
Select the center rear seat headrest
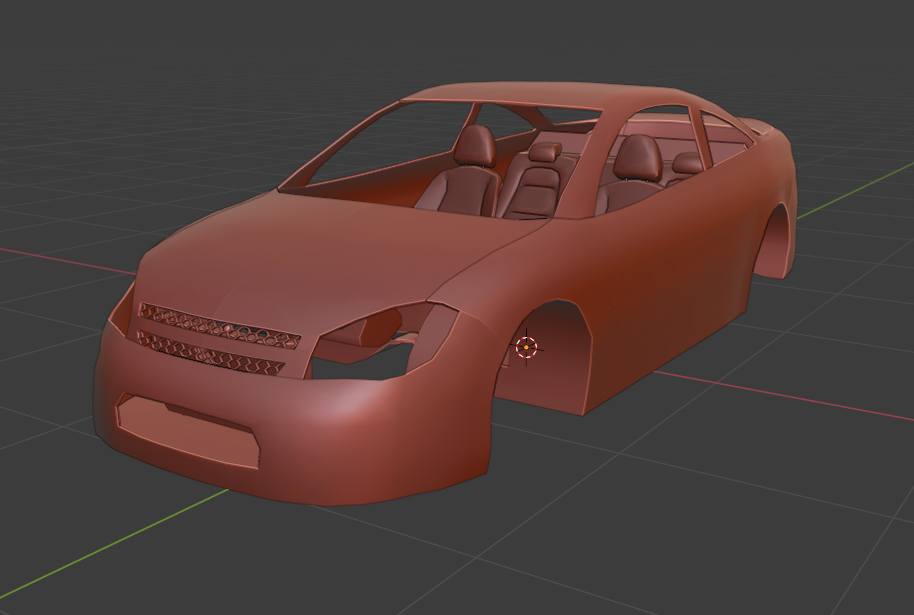(x=545, y=152)
